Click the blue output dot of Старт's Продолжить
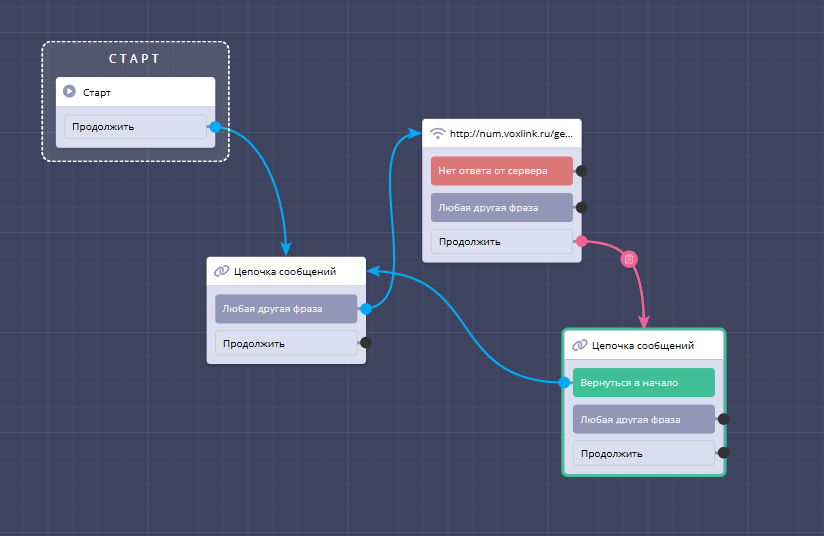The width and height of the screenshot is (824, 536). coord(215,127)
